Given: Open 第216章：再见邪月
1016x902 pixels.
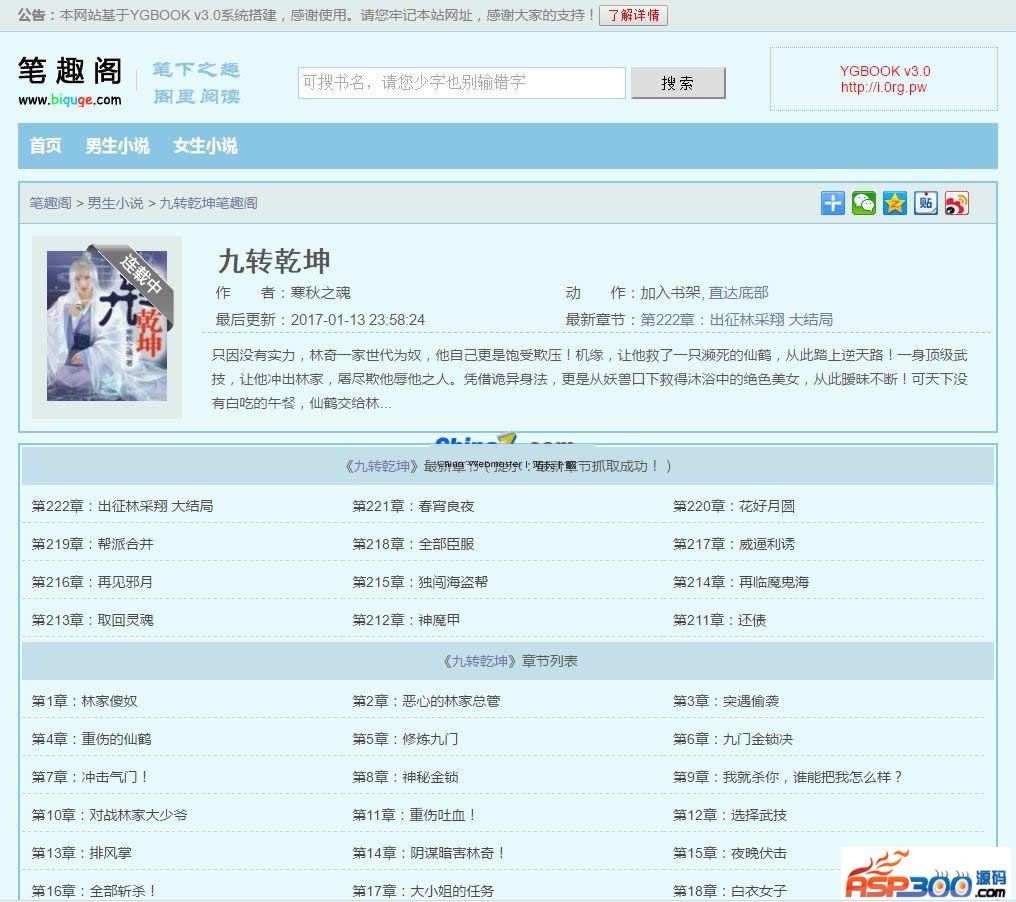Looking at the screenshot, I should click(93, 582).
